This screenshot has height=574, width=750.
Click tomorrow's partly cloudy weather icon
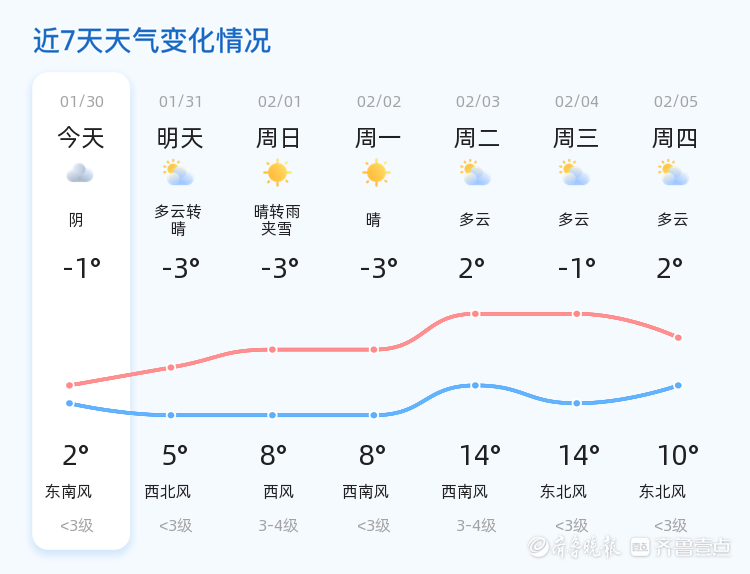click(x=178, y=174)
